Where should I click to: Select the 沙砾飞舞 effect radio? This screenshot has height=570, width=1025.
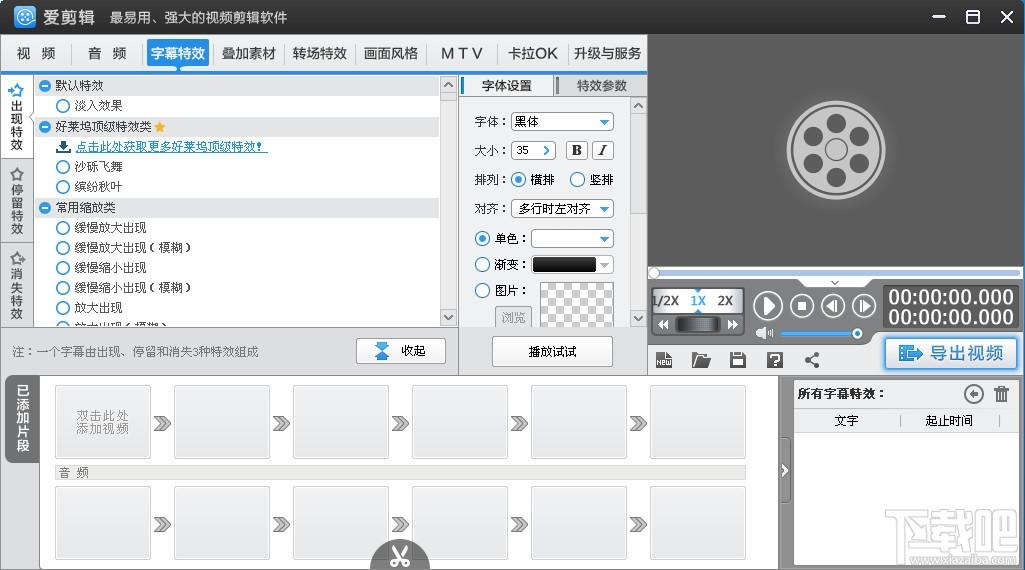[63, 167]
